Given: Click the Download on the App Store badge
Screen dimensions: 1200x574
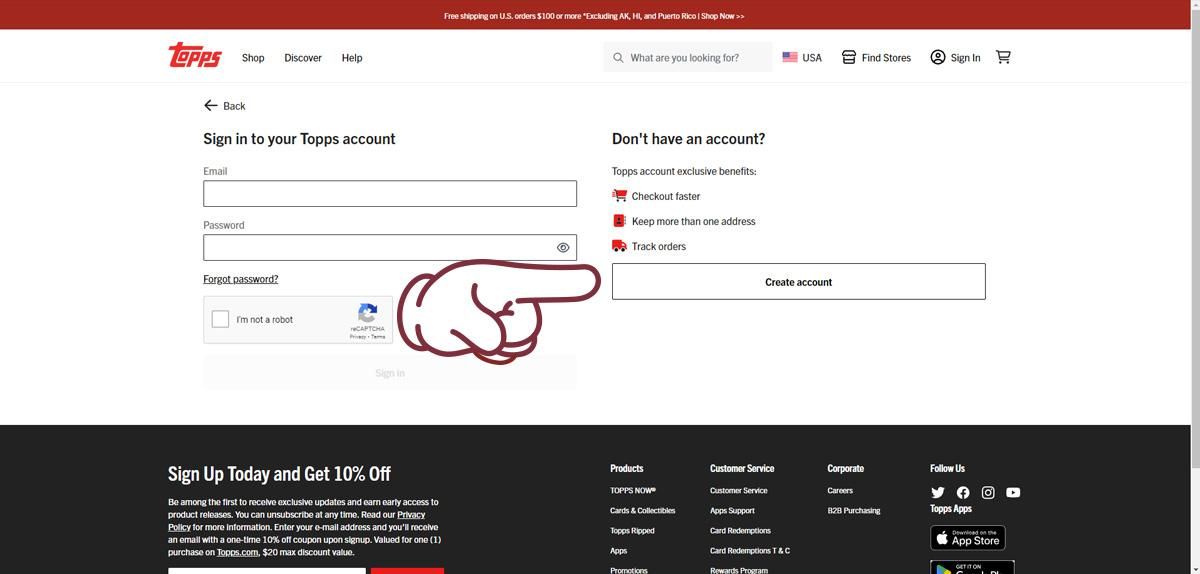Looking at the screenshot, I should pyautogui.click(x=968, y=537).
